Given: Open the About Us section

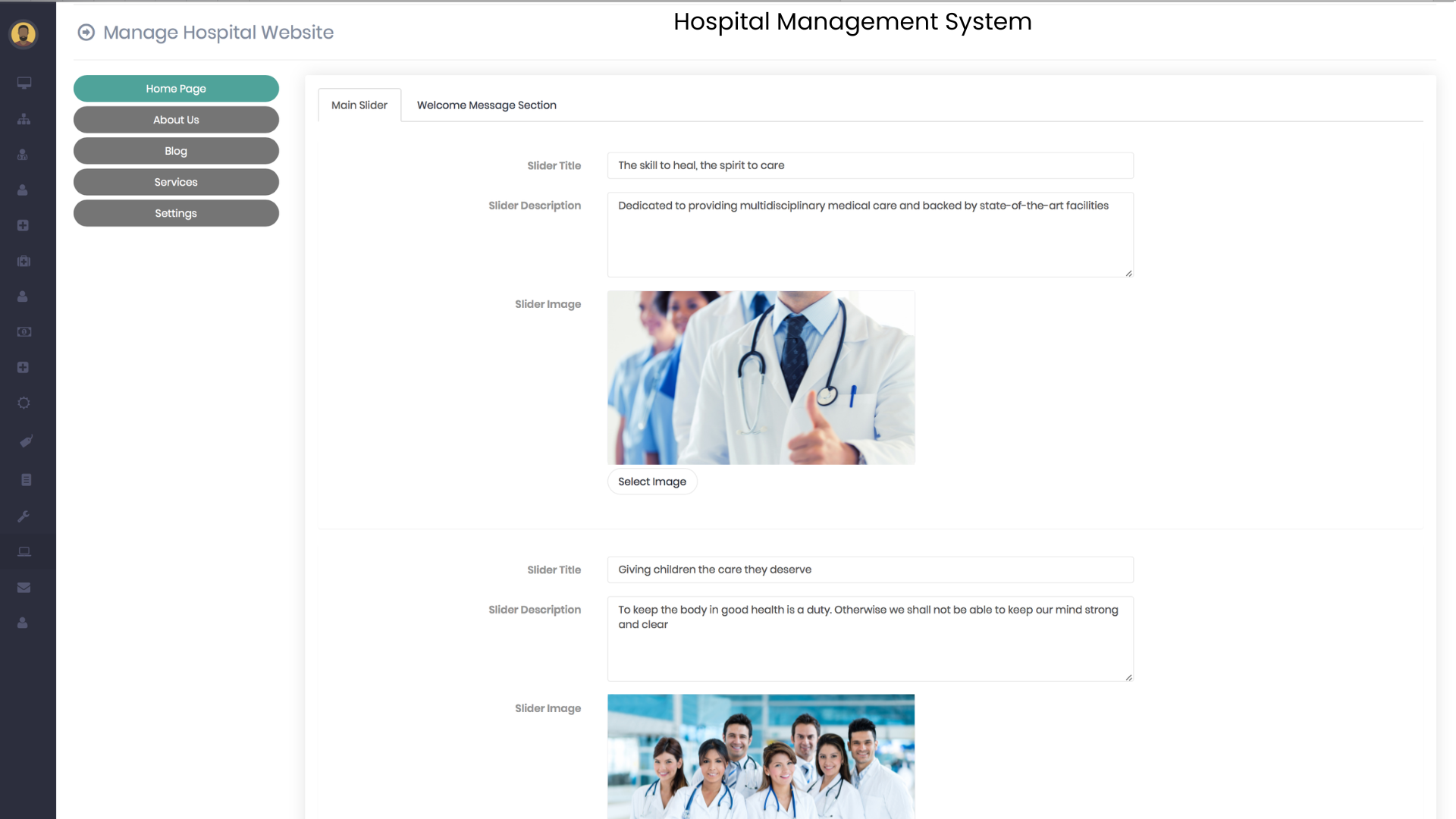Looking at the screenshot, I should 176,120.
